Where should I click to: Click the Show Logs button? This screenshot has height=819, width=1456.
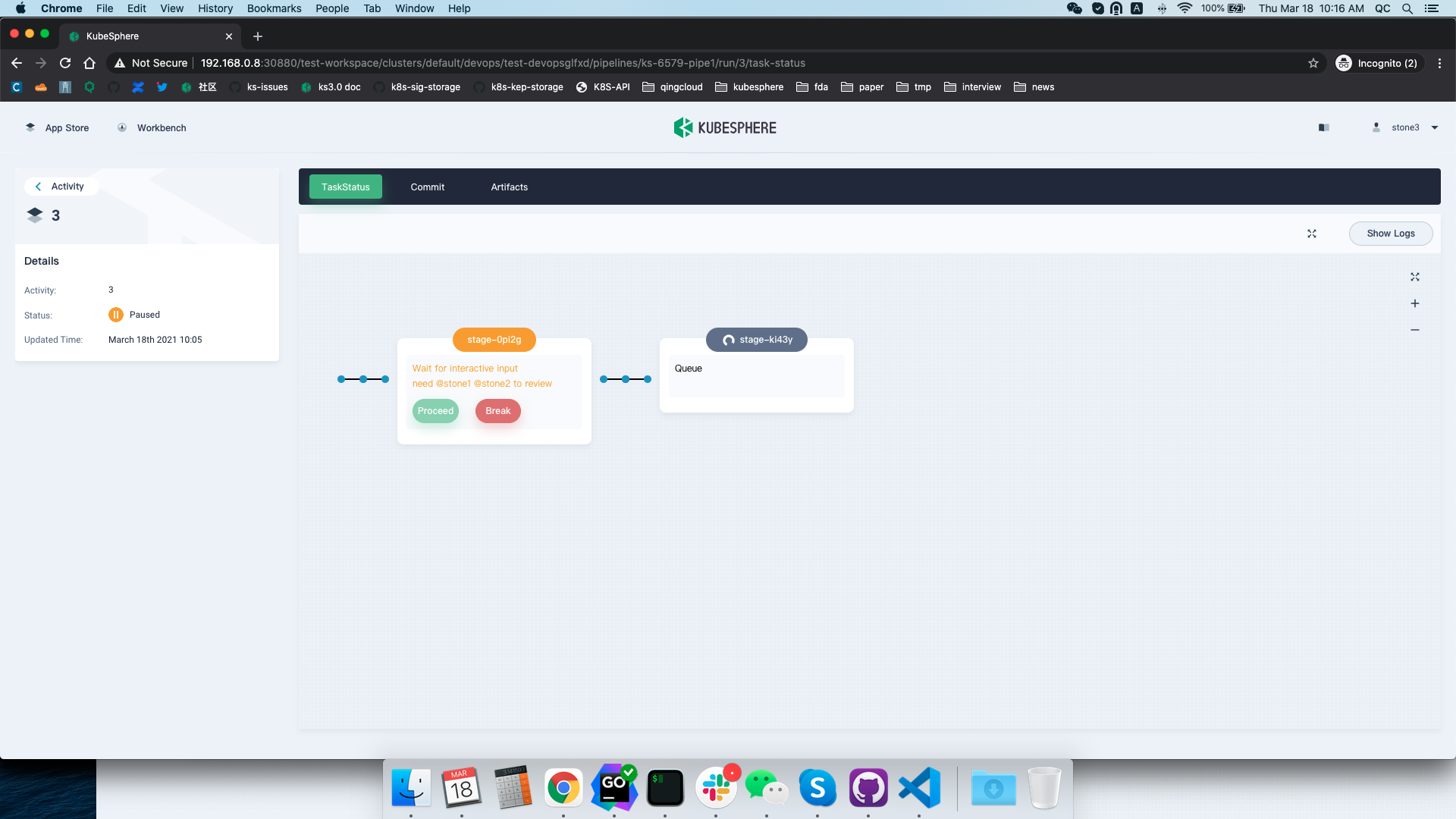[x=1391, y=234]
